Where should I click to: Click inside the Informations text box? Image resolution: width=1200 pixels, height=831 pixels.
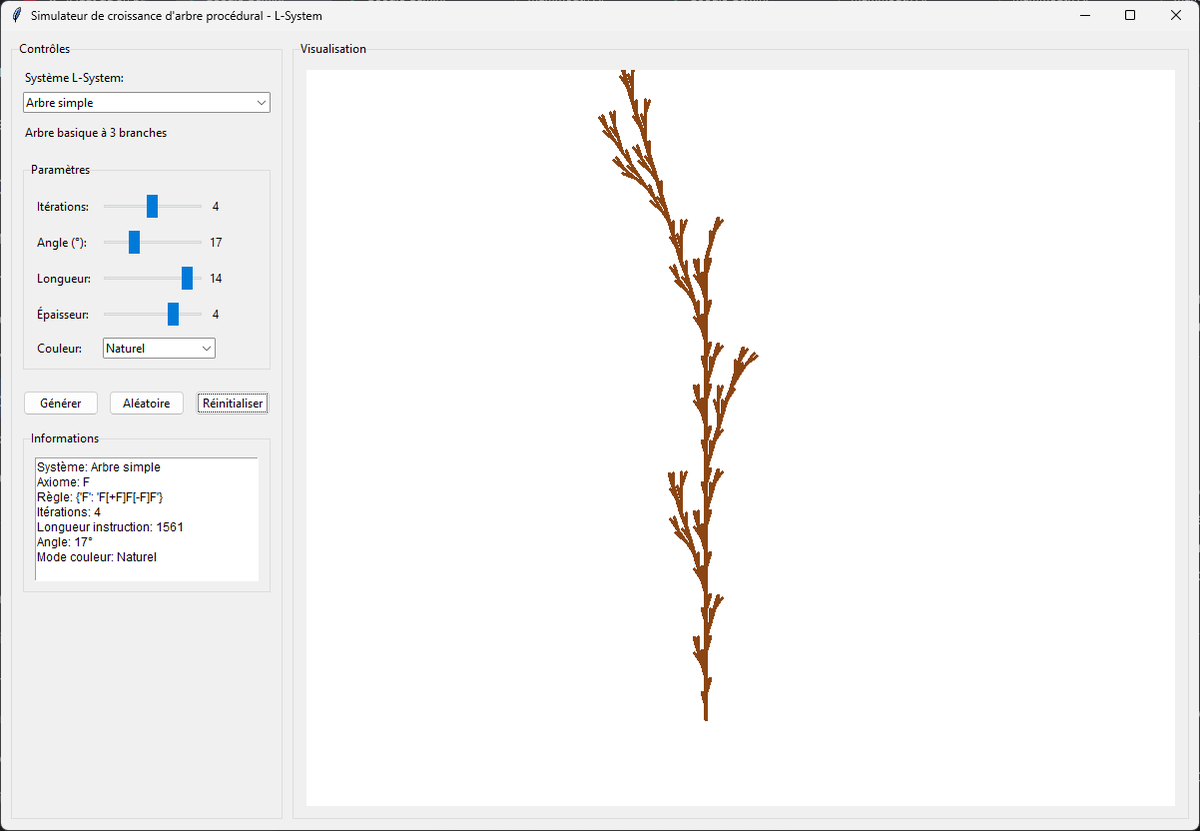pos(147,519)
